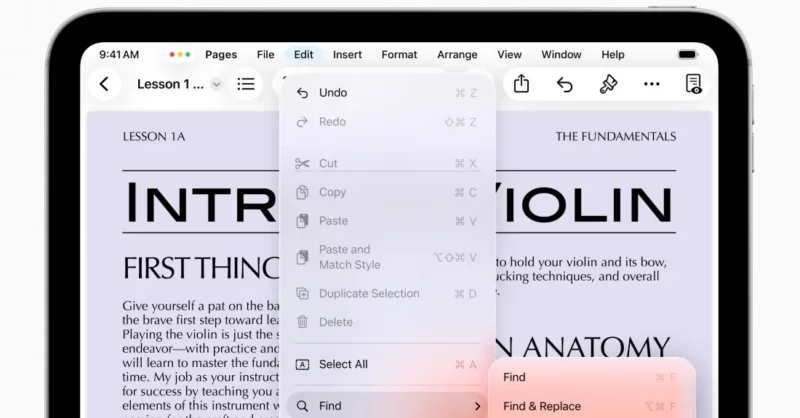Choose Copy from the Edit menu
Screen dimensions: 800x418
[387, 192]
